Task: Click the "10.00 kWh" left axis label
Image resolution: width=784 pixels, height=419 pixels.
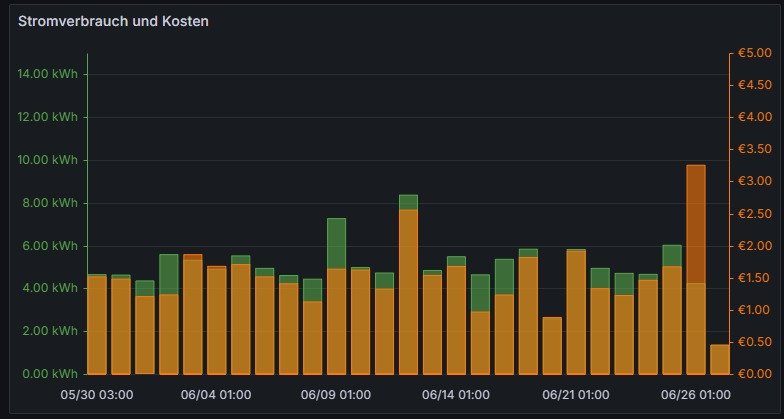Action: tap(47, 160)
